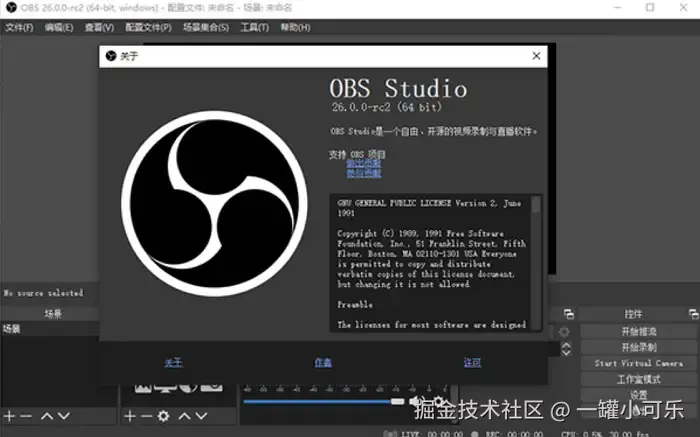700x437 pixels.
Task: Click the 26.0.0-rc2 (64 bit) version text
Action: pyautogui.click(x=387, y=107)
